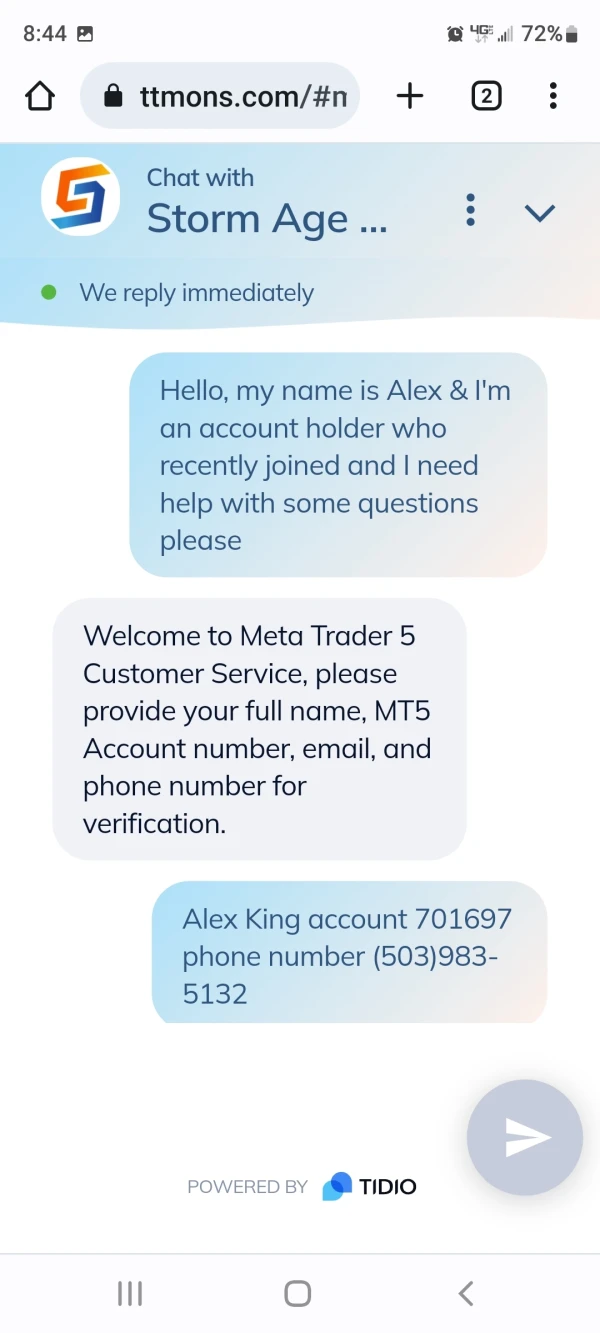
Task: Tap the site security padlock icon
Action: click(113, 96)
